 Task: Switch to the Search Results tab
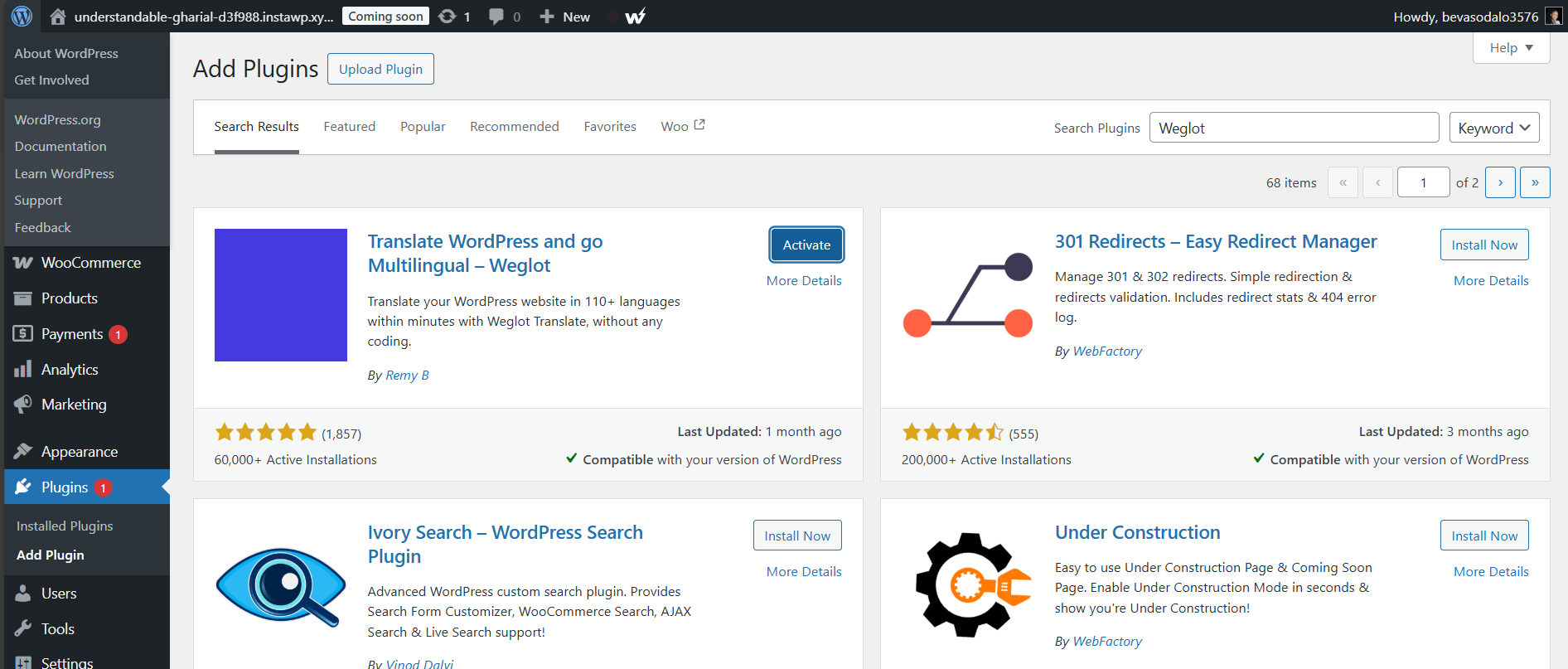[x=257, y=127]
